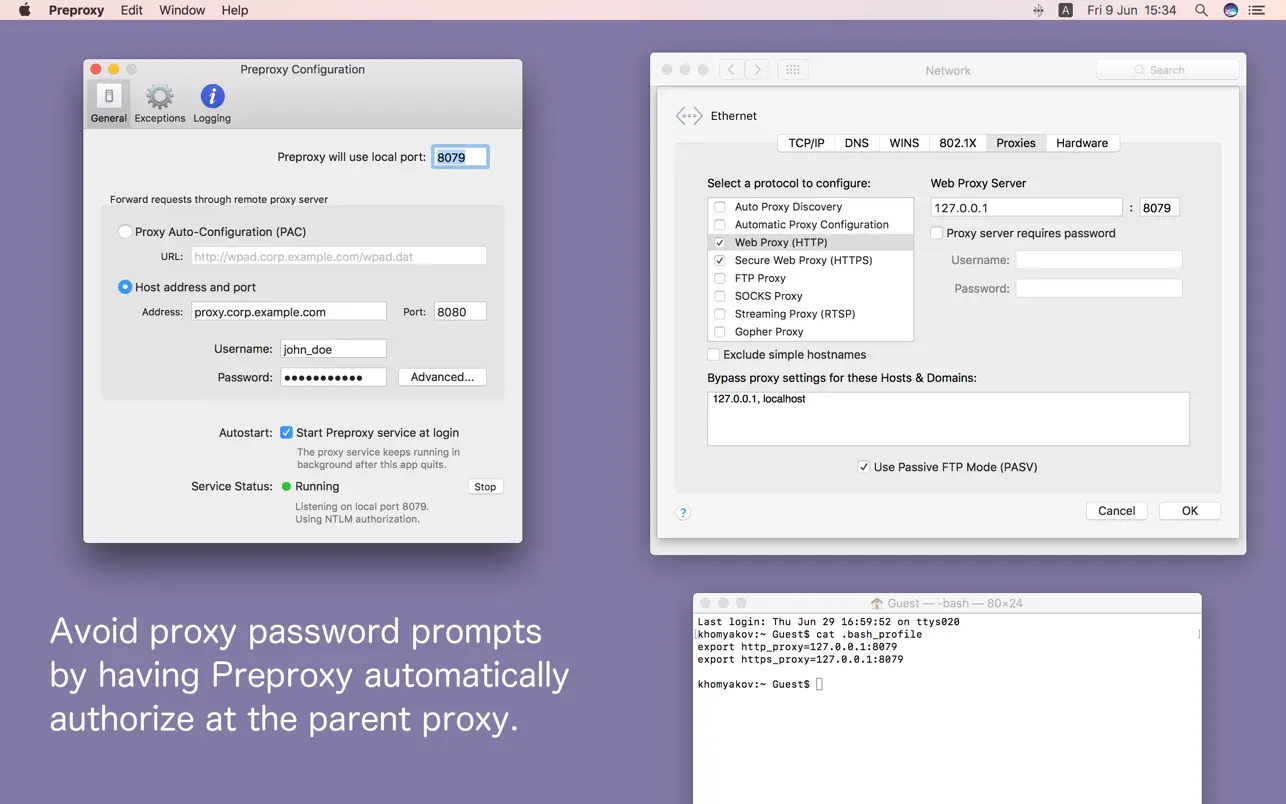The height and width of the screenshot is (804, 1286).
Task: Select the Proxy Auto-Configuration (PAC) radio button
Action: (124, 231)
